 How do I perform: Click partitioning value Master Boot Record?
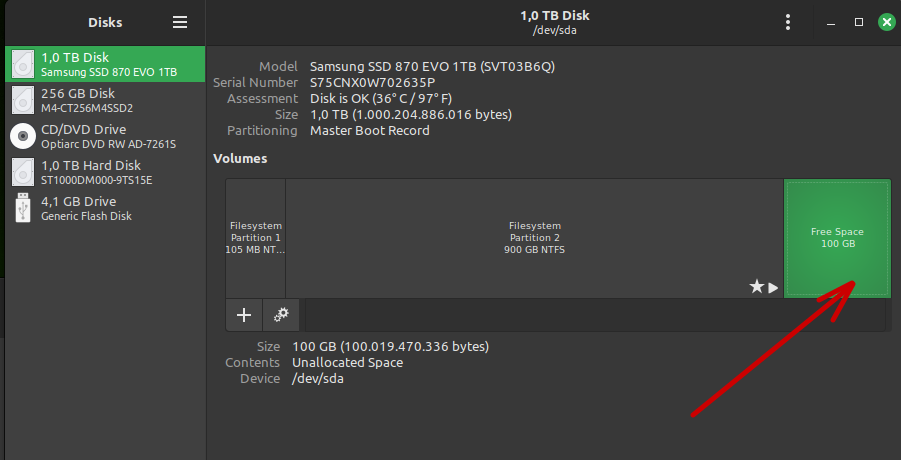(x=369, y=130)
